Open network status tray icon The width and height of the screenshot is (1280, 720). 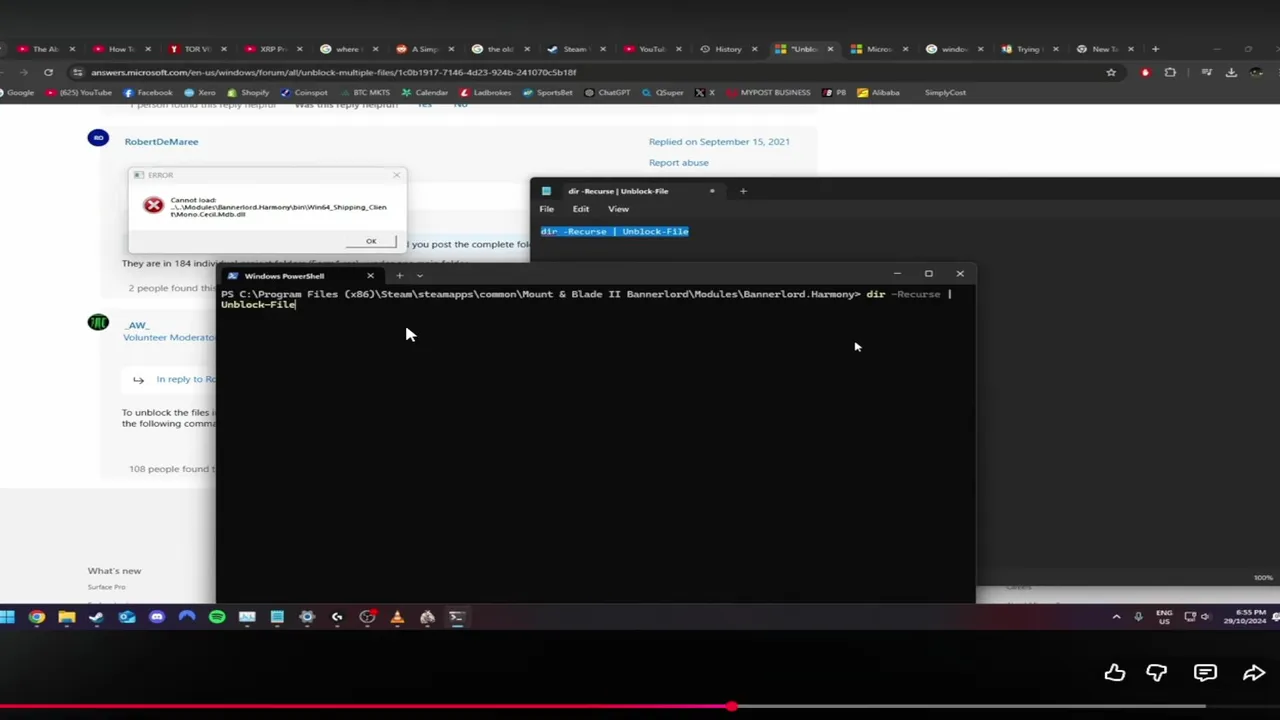(1190, 617)
